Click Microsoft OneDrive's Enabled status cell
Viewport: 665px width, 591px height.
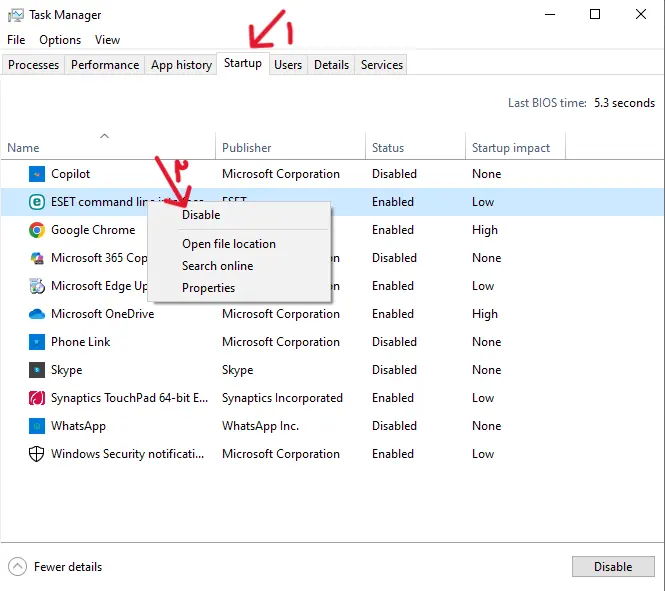393,314
